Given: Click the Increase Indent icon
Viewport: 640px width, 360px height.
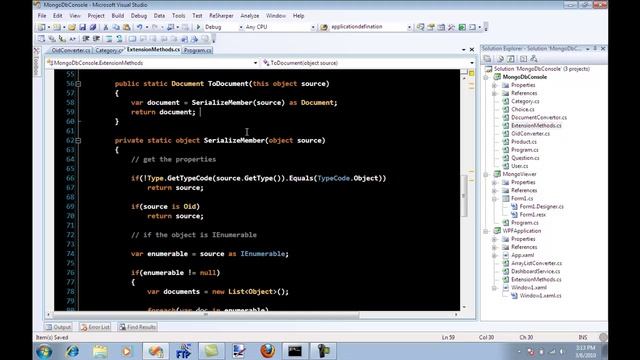Looking at the screenshot, I should click(x=96, y=39).
